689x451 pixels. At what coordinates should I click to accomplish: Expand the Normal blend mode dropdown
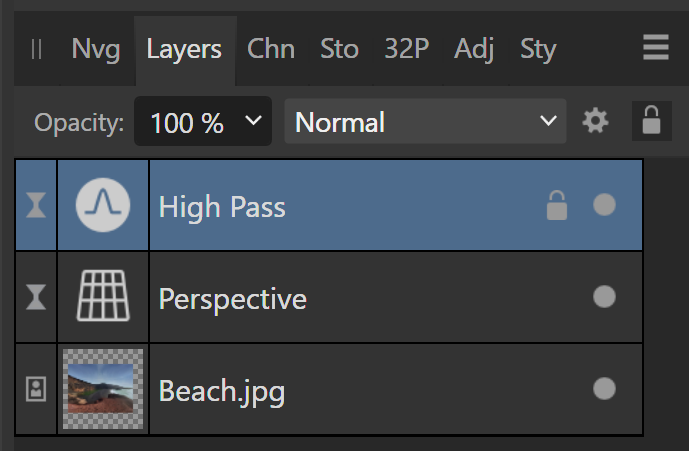pos(425,122)
